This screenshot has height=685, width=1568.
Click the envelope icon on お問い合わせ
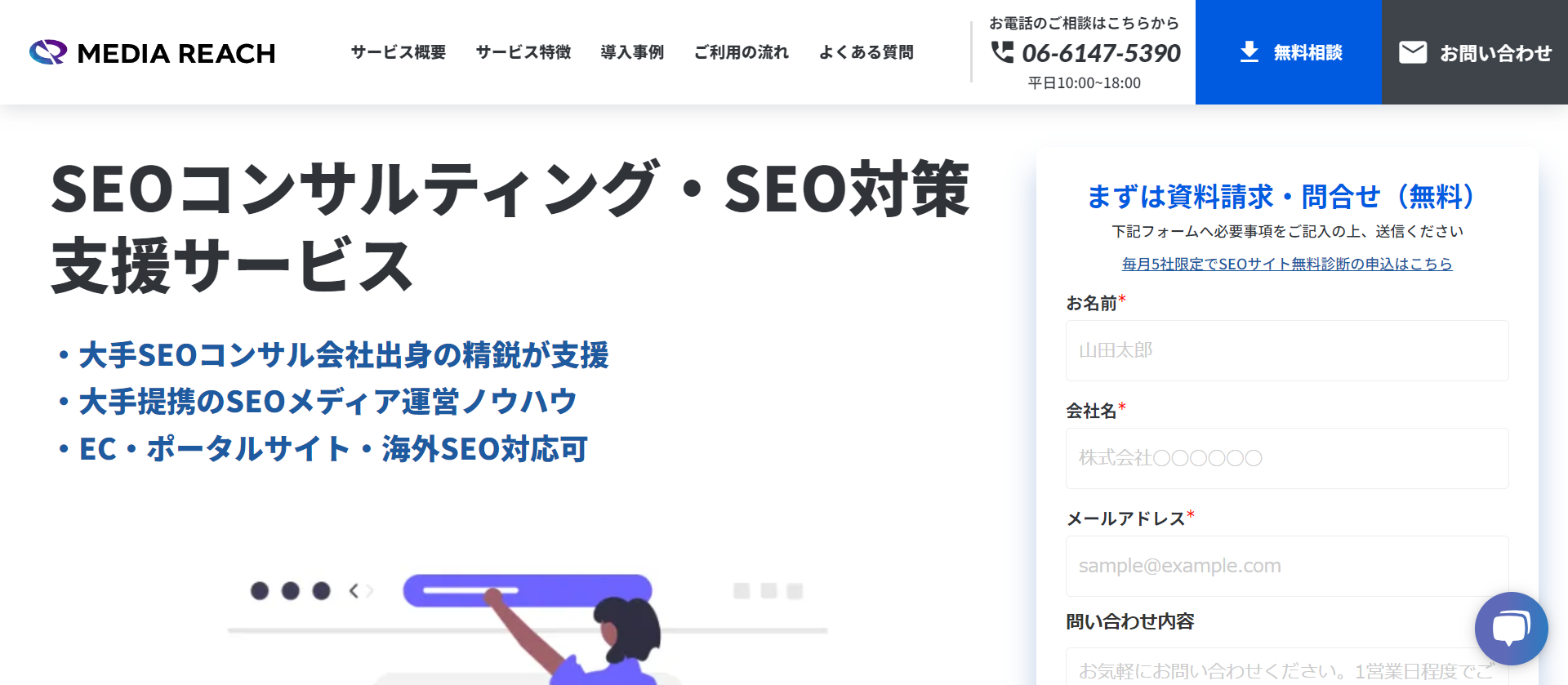click(1413, 52)
